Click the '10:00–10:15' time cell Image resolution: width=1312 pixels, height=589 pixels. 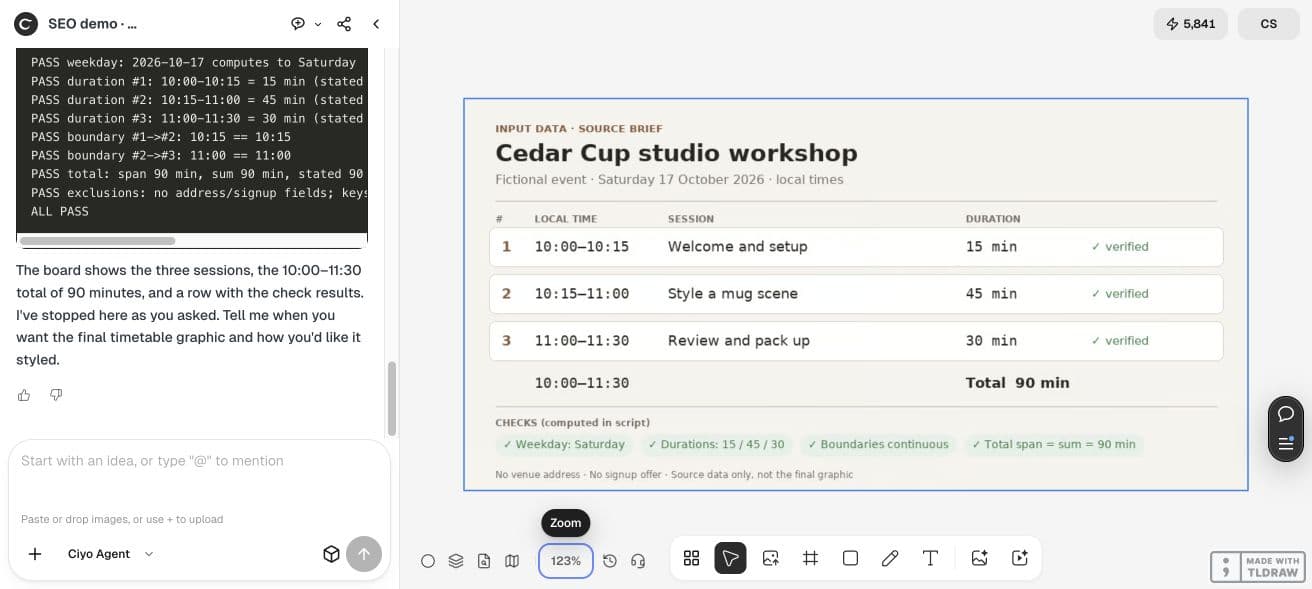582,247
